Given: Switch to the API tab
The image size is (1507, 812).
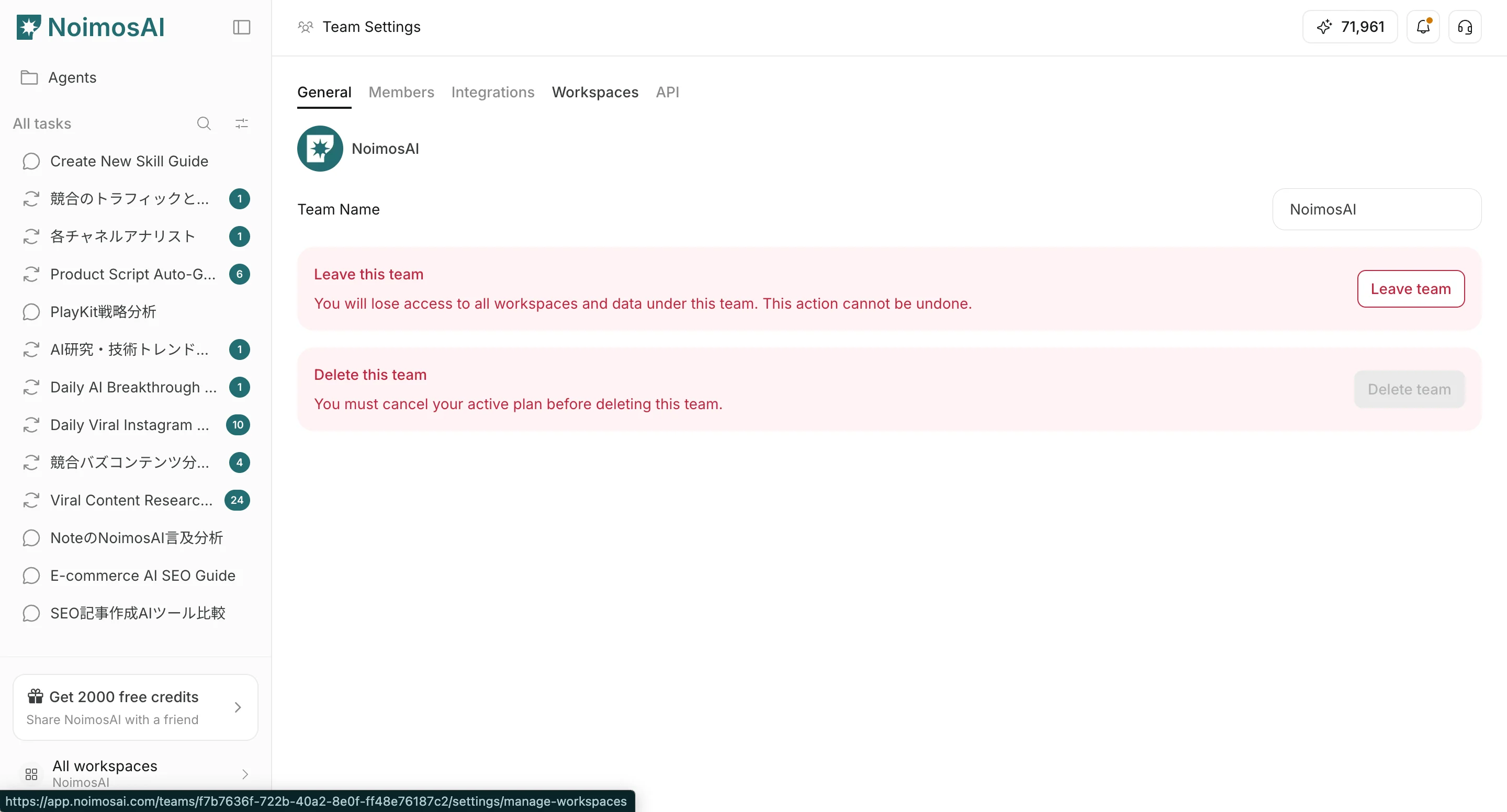Looking at the screenshot, I should [668, 93].
